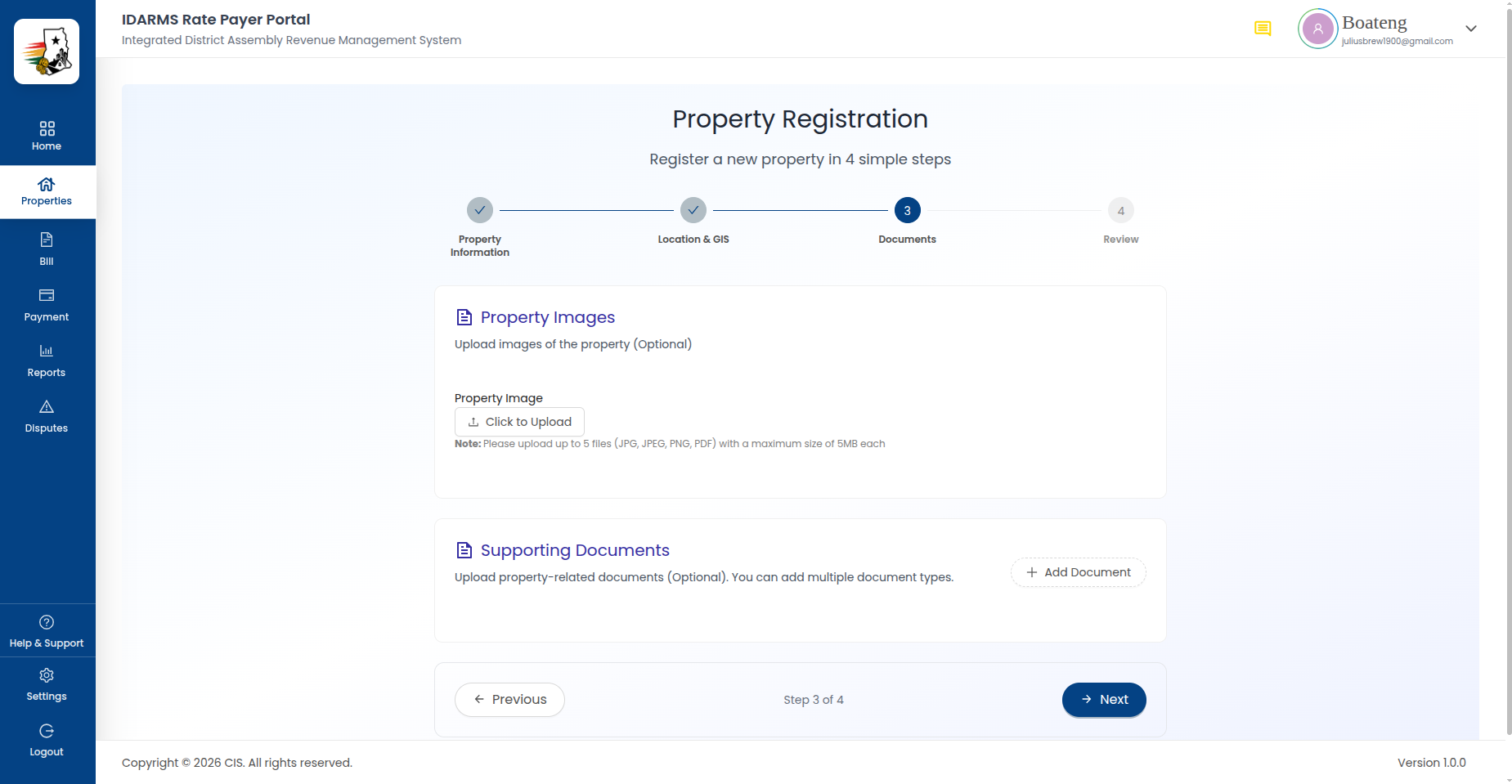Click the Property Images heading icon
Viewport: 1512px width, 784px height.
(x=464, y=317)
